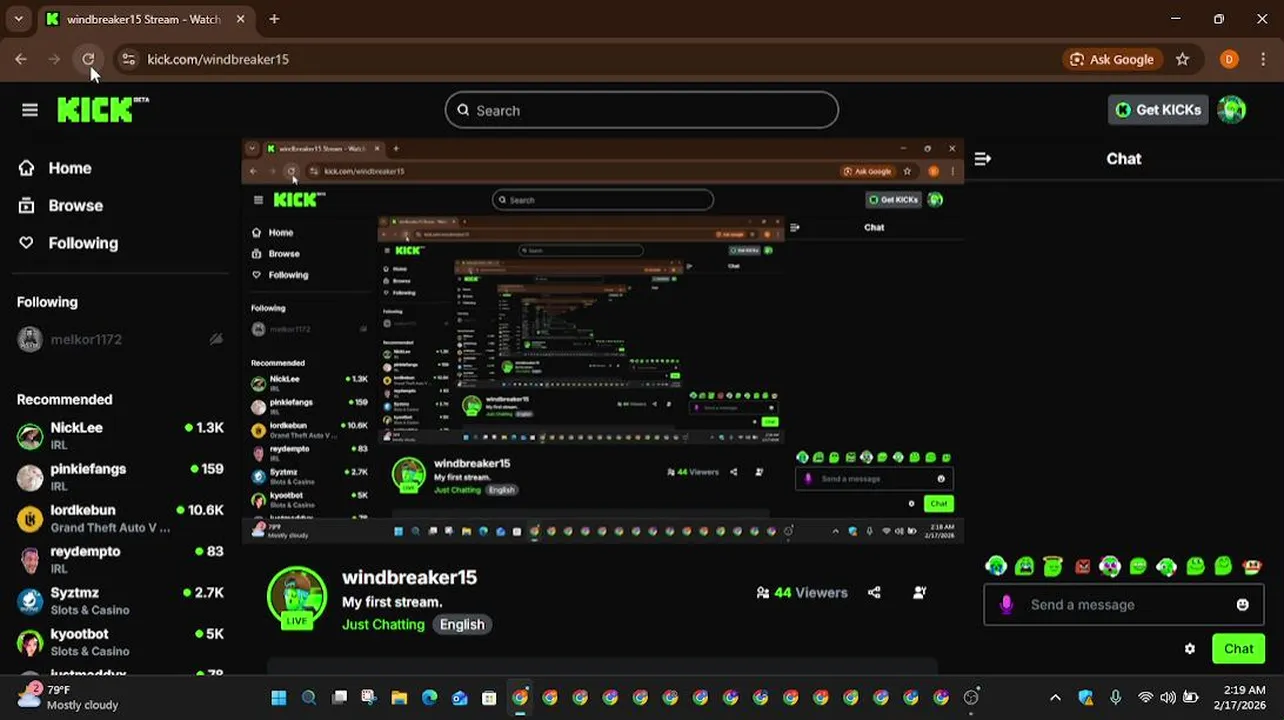Open the lordkebun recommended channel
Screen dimensions: 1284x720
120,518
